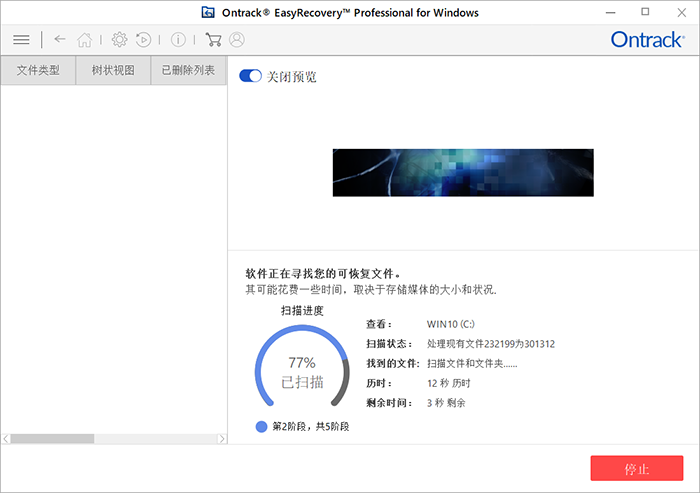Switch to the 文件类型 tab
Viewport: 700px width, 493px height.
coord(38,70)
